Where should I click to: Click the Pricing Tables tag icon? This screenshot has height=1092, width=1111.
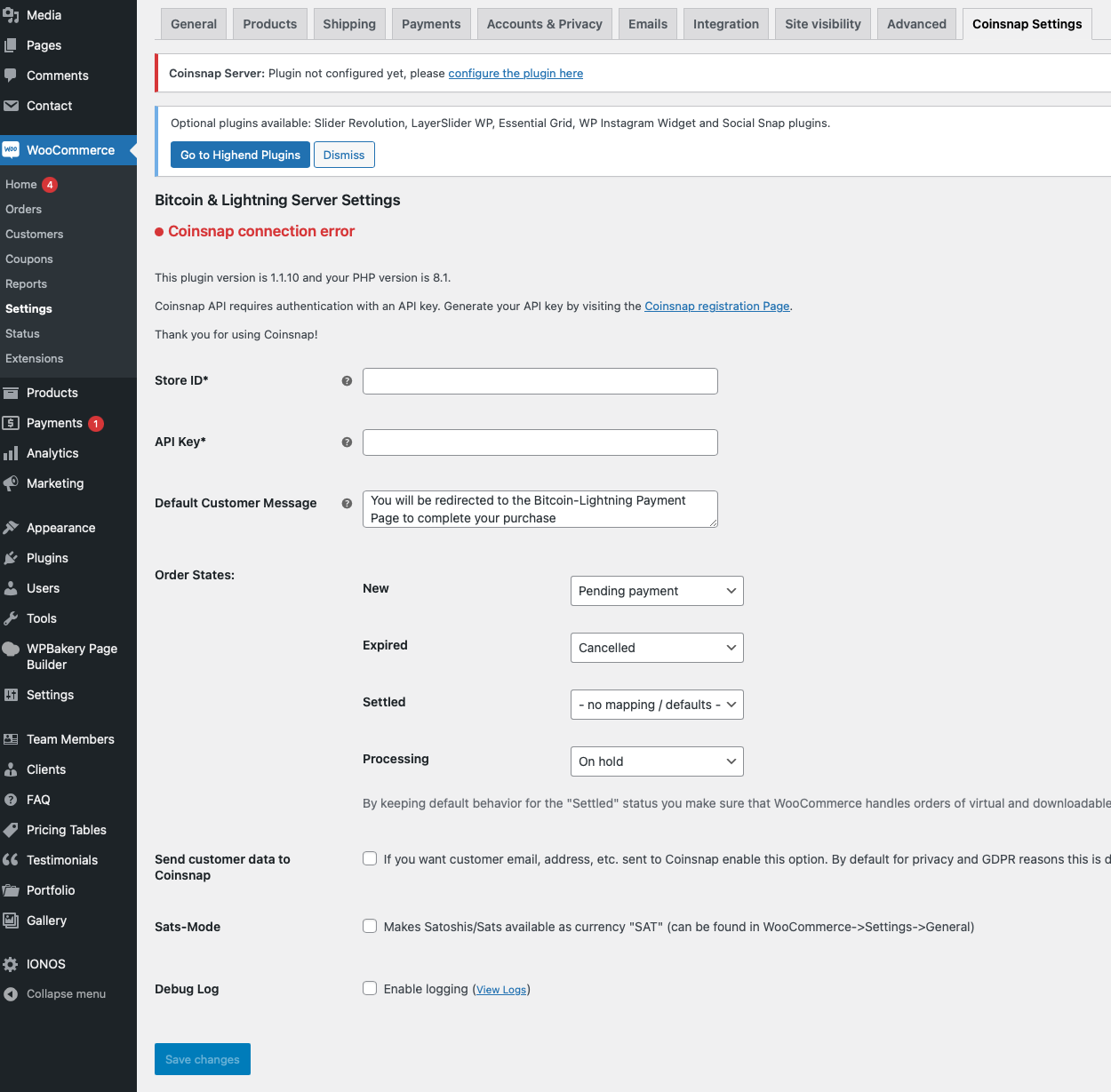click(x=11, y=830)
